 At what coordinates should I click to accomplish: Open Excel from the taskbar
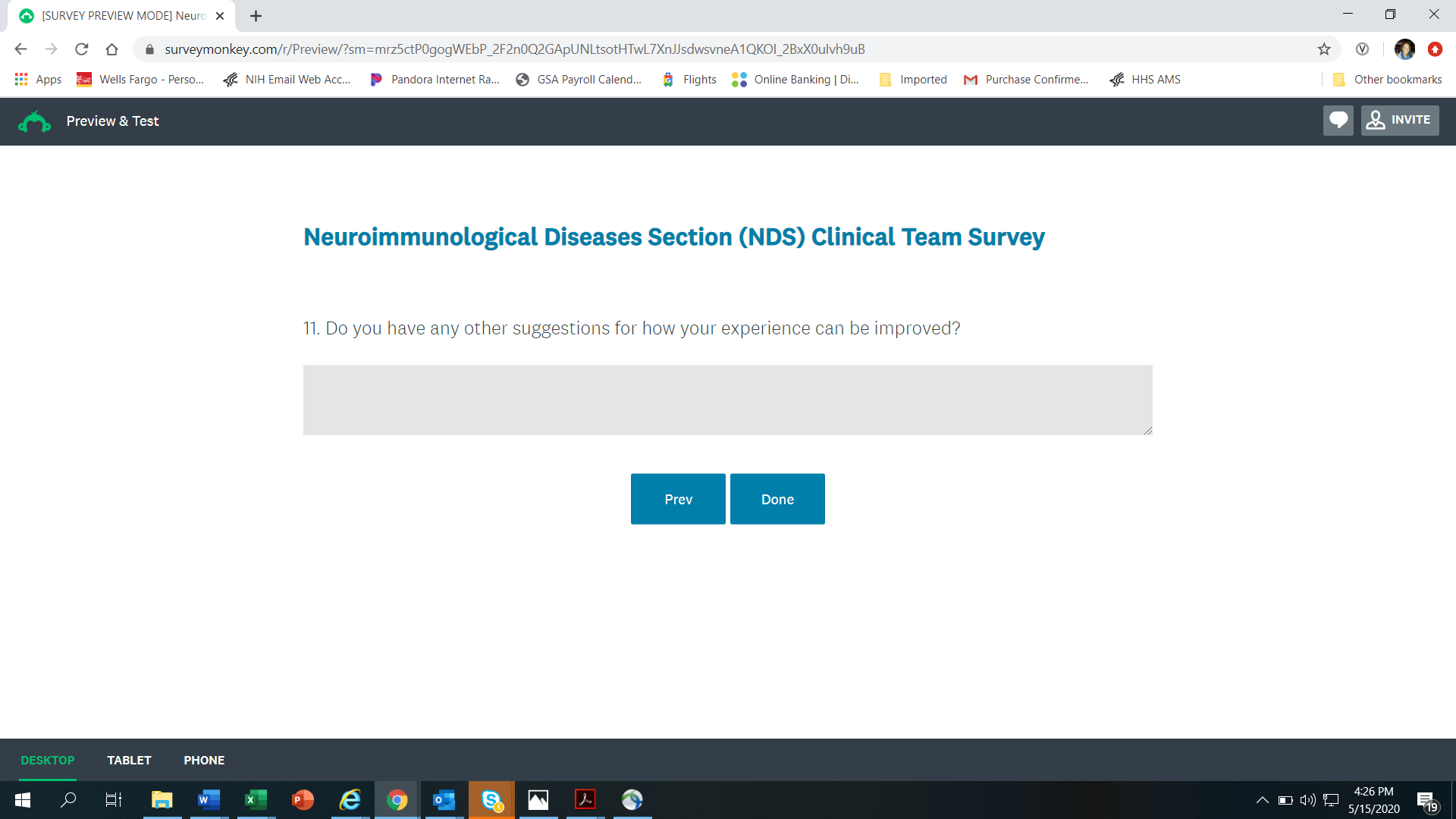point(256,800)
